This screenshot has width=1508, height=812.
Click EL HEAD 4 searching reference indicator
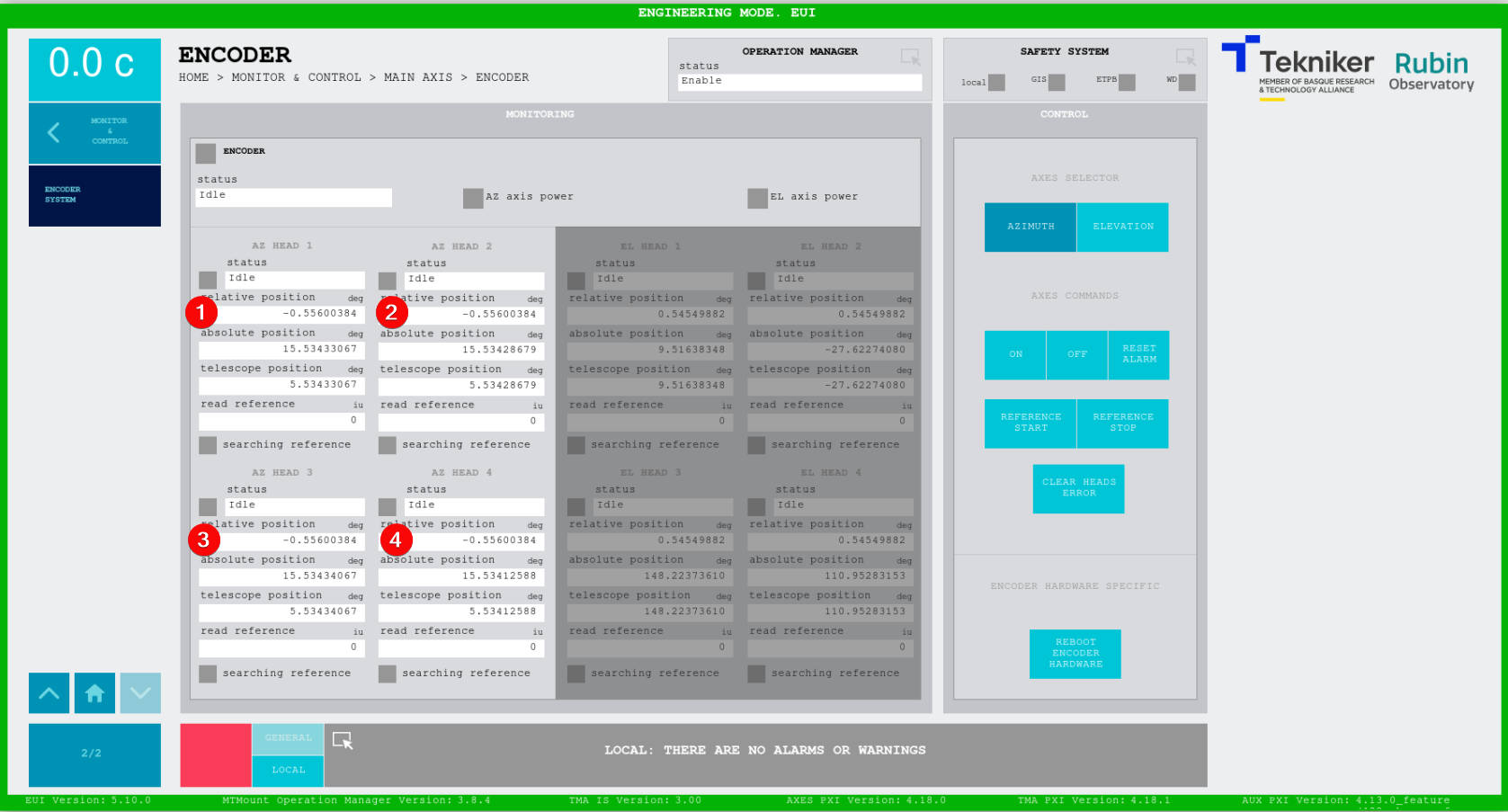(x=756, y=674)
